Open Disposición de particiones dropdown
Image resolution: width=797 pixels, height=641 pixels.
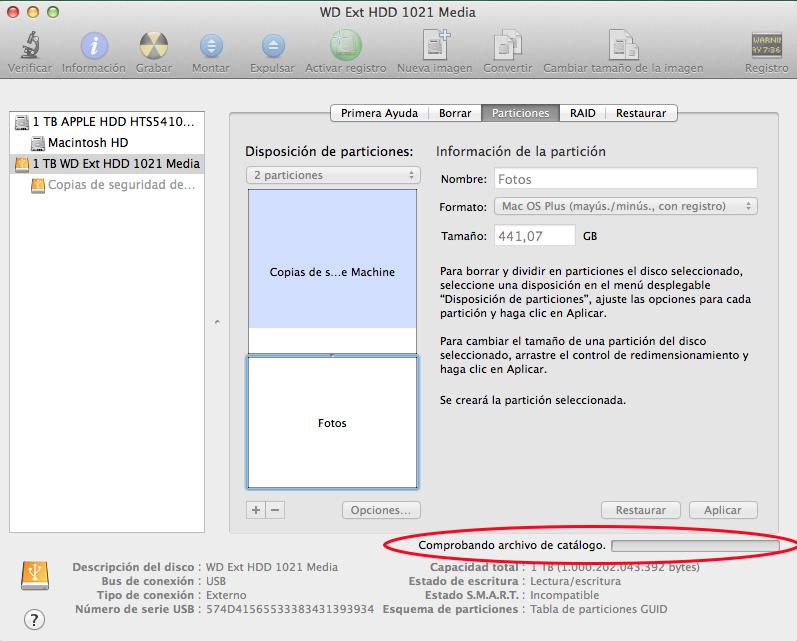(x=333, y=175)
